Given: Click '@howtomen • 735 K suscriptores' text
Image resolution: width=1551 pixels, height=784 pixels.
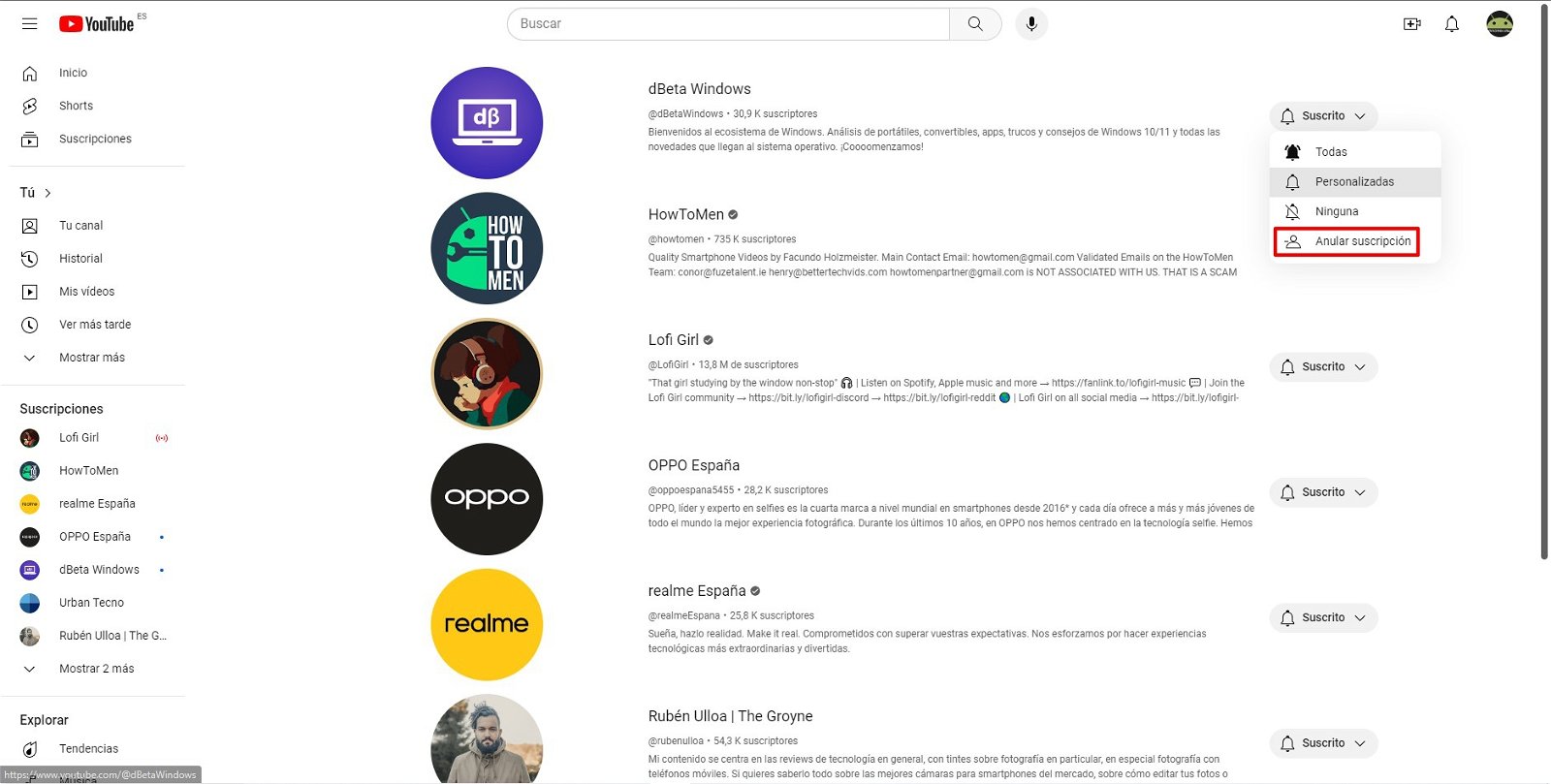Looking at the screenshot, I should point(722,239).
